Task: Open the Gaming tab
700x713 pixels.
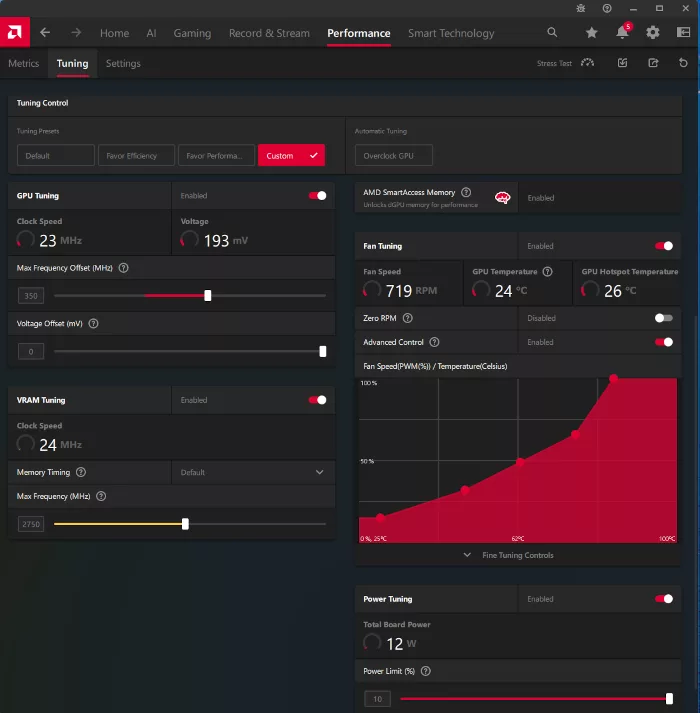Action: coord(192,33)
